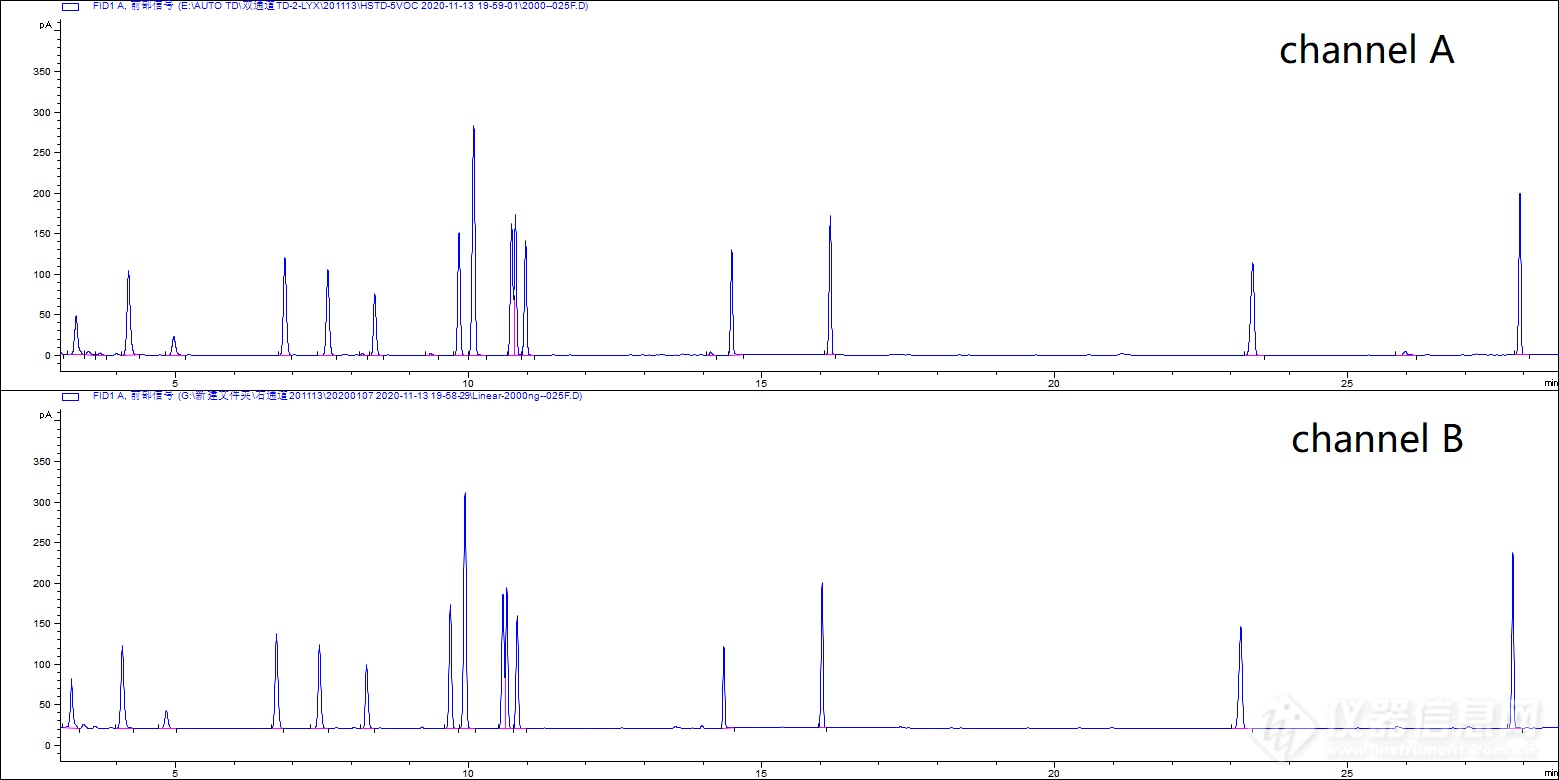
Task: Click the 25 minute label on channel B axis
Action: tap(1347, 772)
